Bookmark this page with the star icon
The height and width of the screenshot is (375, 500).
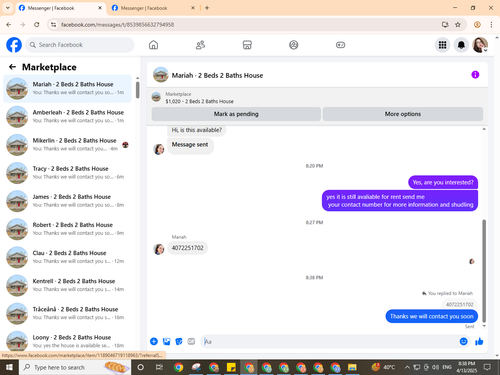coord(458,24)
